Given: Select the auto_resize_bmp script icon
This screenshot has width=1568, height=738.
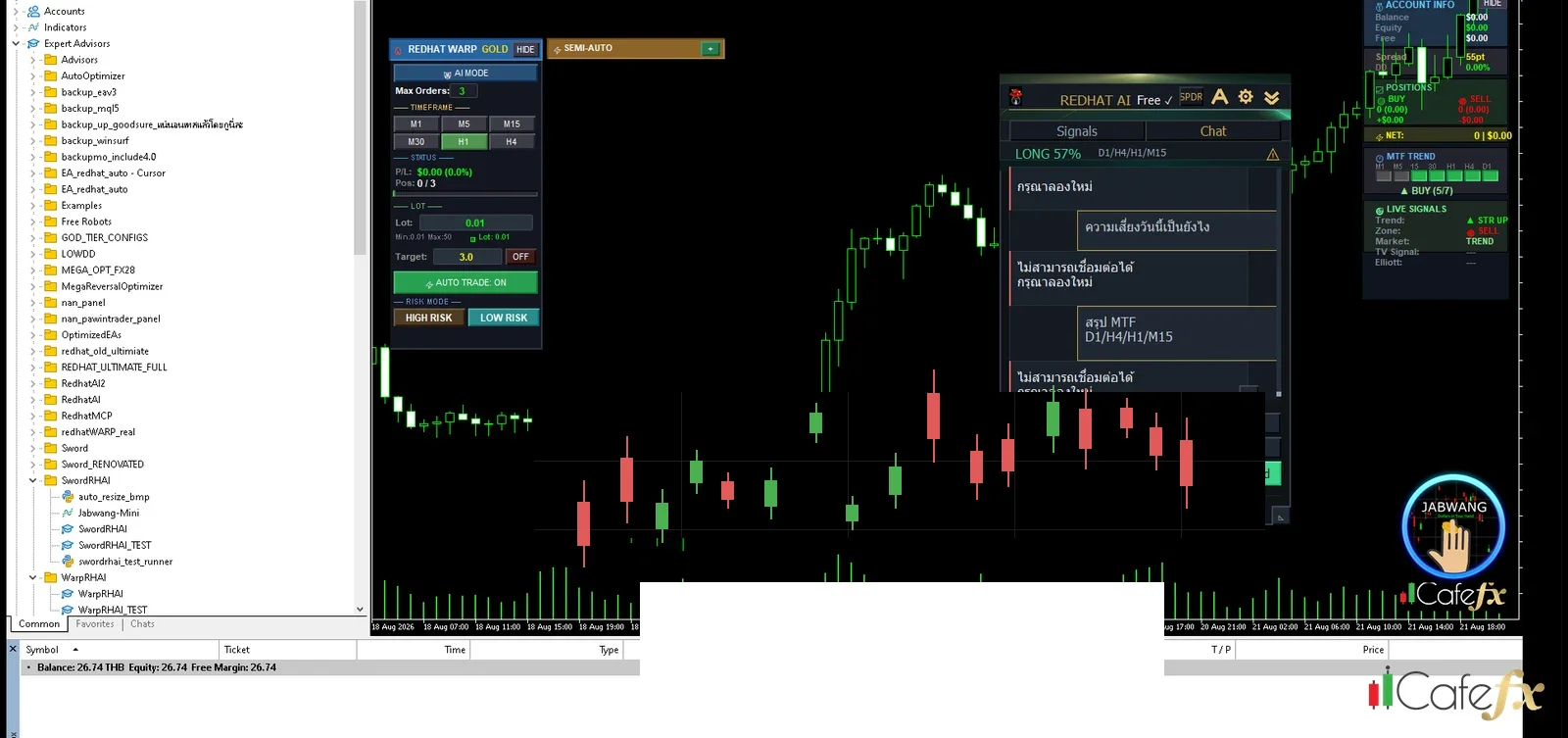Looking at the screenshot, I should pyautogui.click(x=68, y=497).
